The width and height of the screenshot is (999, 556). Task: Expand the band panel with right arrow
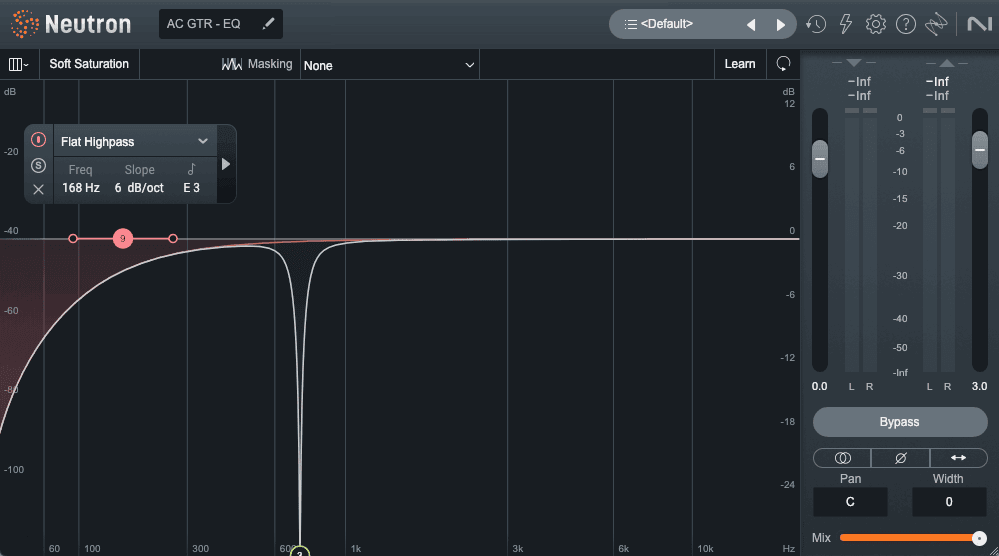point(226,164)
